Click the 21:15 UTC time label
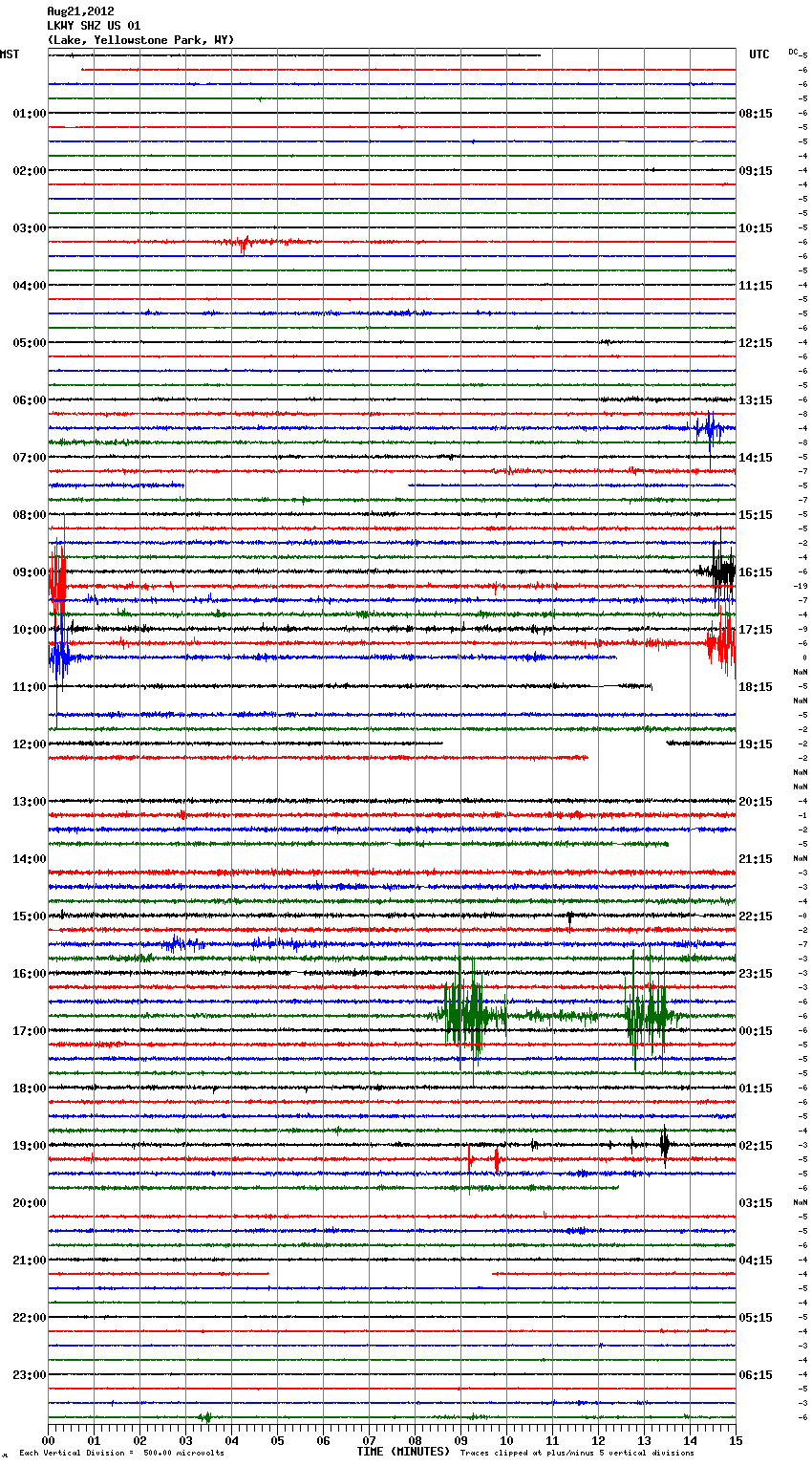The image size is (812, 1466). click(756, 859)
